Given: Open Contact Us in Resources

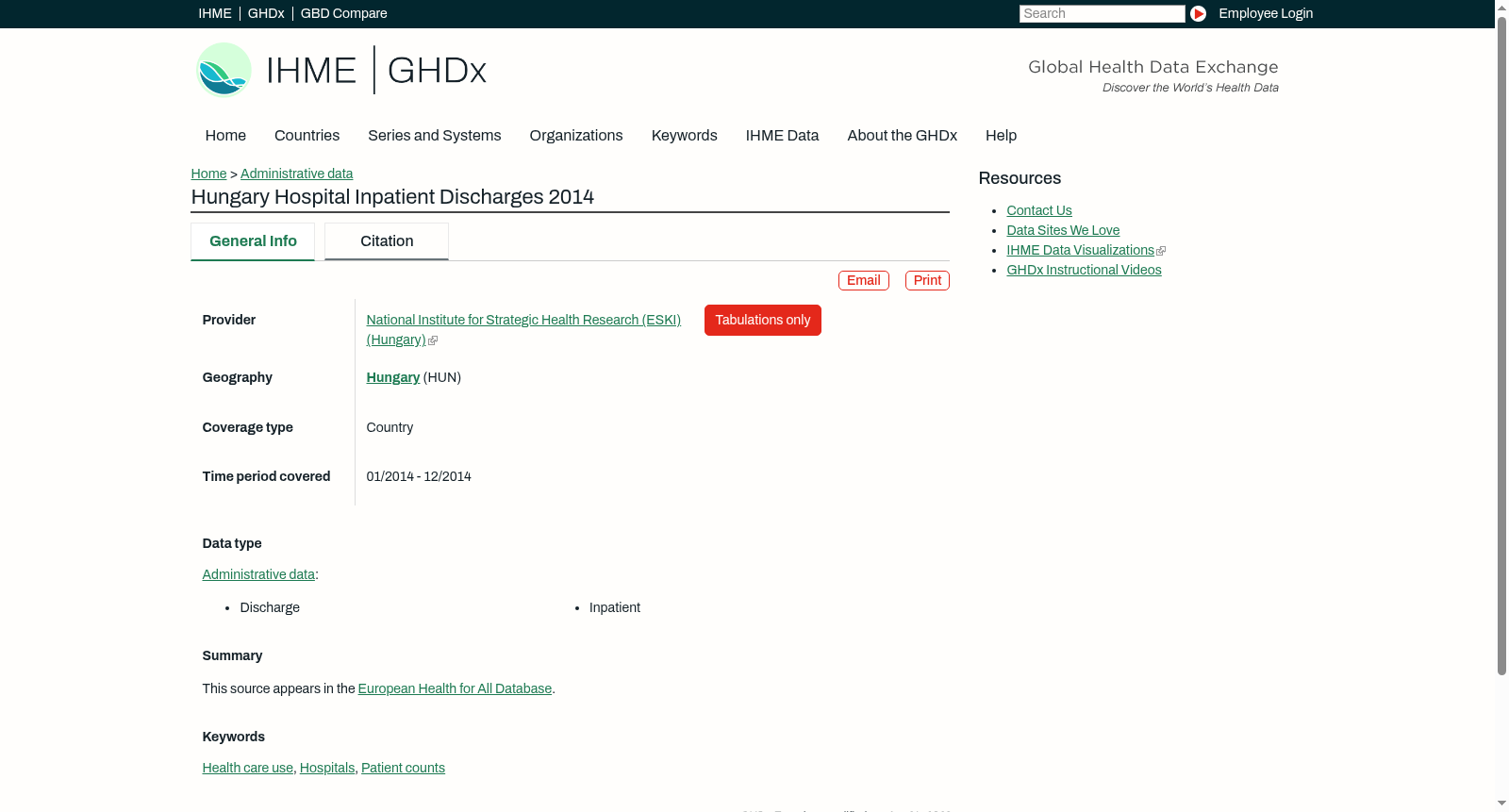Looking at the screenshot, I should tap(1039, 210).
